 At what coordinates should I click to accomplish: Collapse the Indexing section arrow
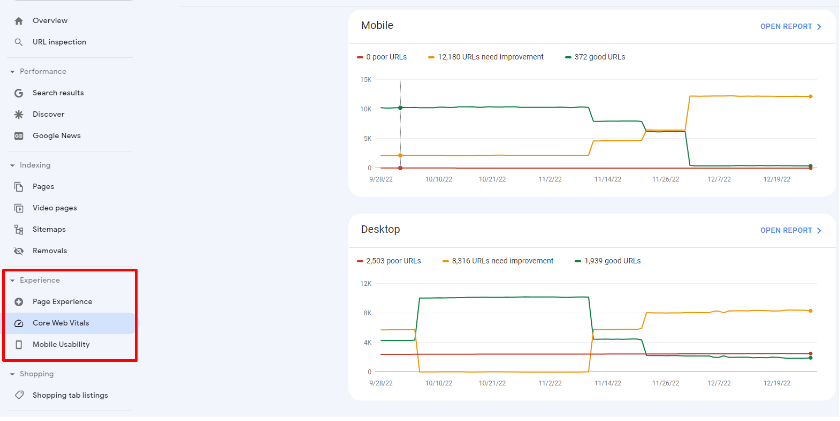12,165
